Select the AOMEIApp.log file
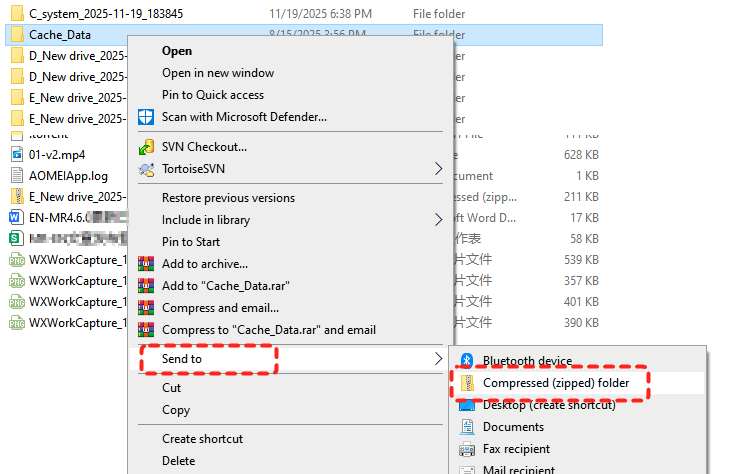Screen dimensions: 729x474 pyautogui.click(x=68, y=175)
